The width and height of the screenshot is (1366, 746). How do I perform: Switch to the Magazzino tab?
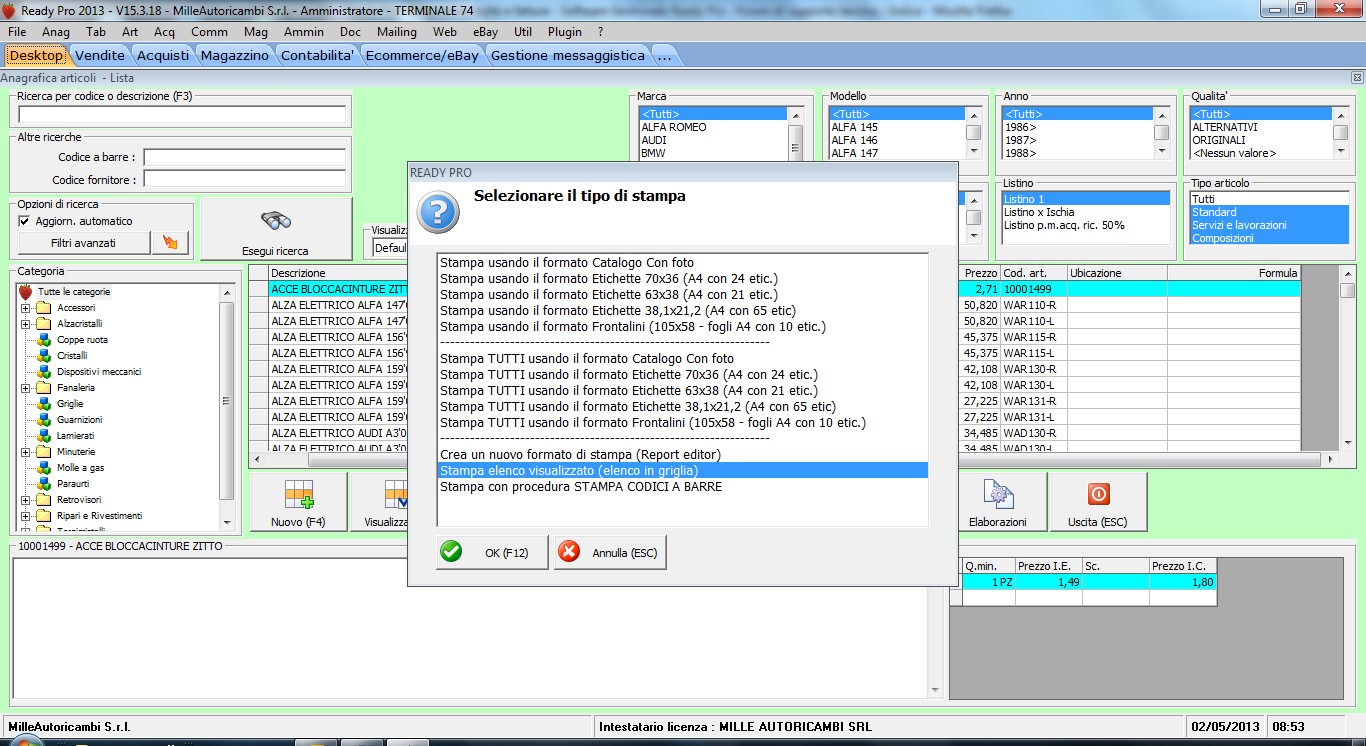pos(234,55)
